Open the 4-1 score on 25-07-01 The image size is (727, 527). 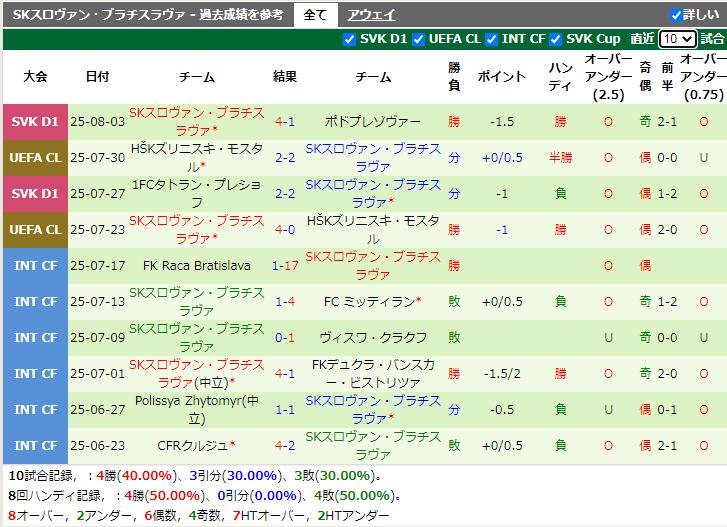285,374
